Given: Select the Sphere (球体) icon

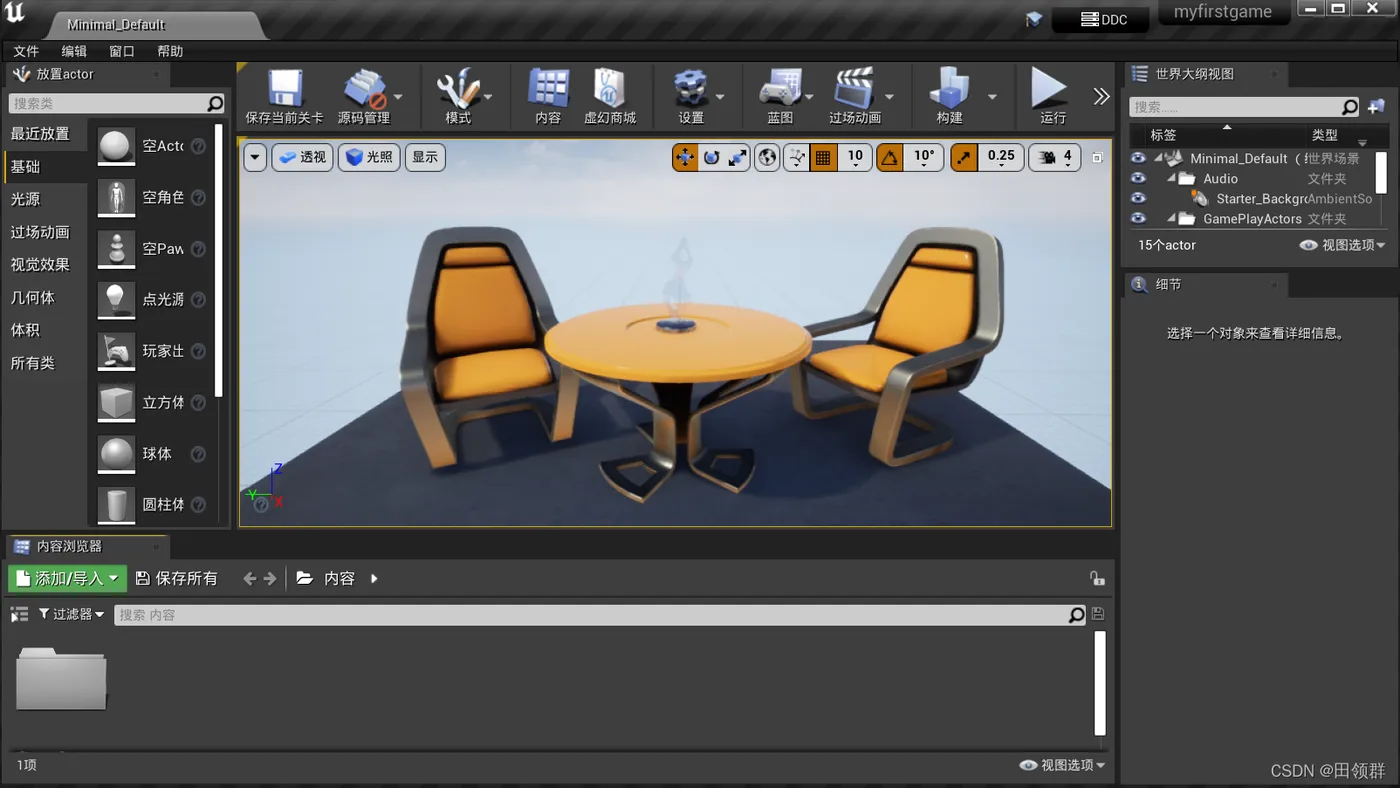Looking at the screenshot, I should (x=116, y=454).
